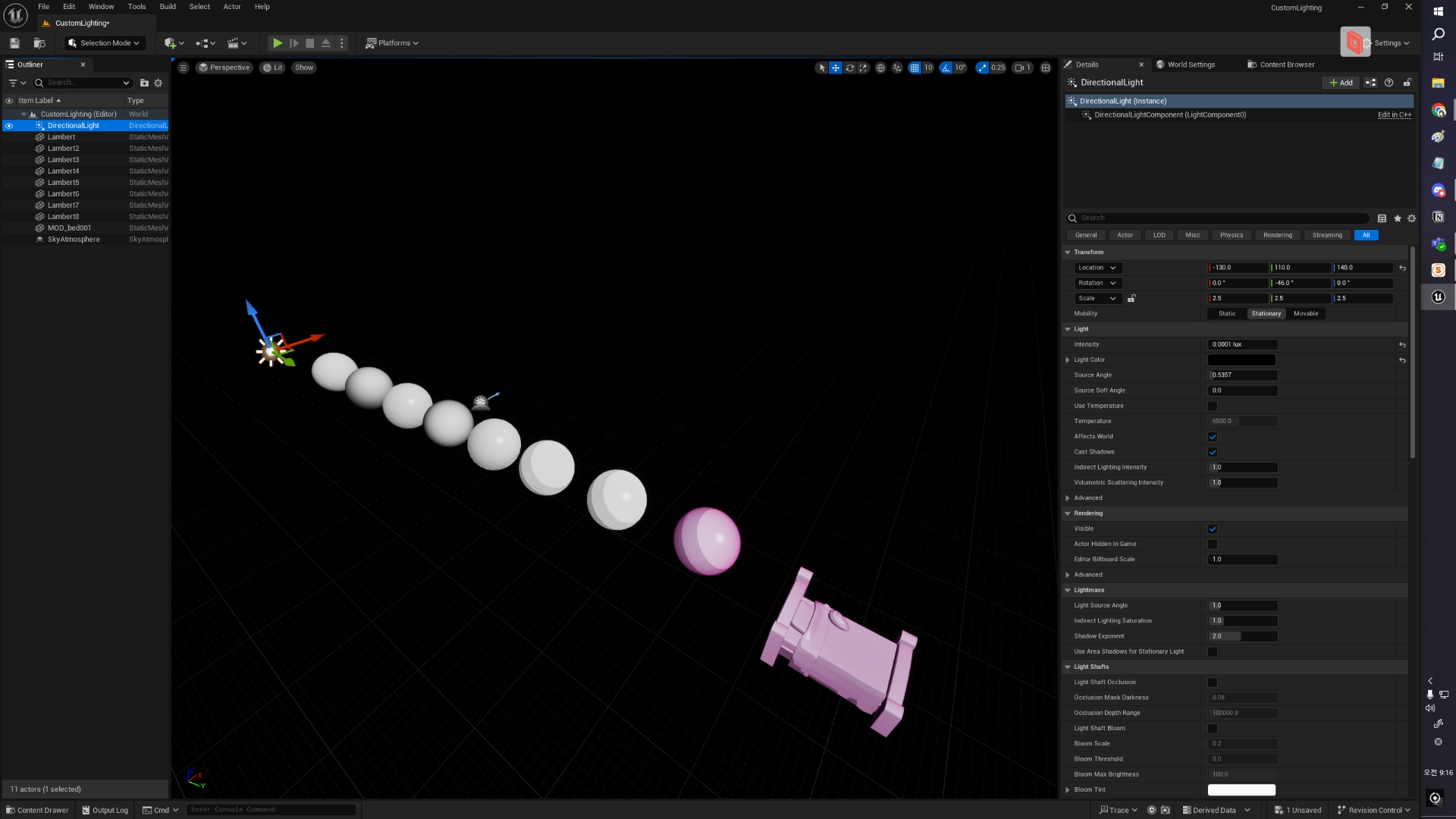Open the Build menu

(x=168, y=7)
